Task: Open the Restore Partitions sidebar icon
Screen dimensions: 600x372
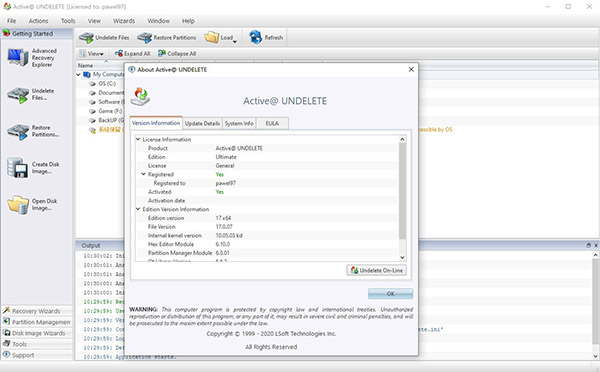Action: click(x=18, y=132)
